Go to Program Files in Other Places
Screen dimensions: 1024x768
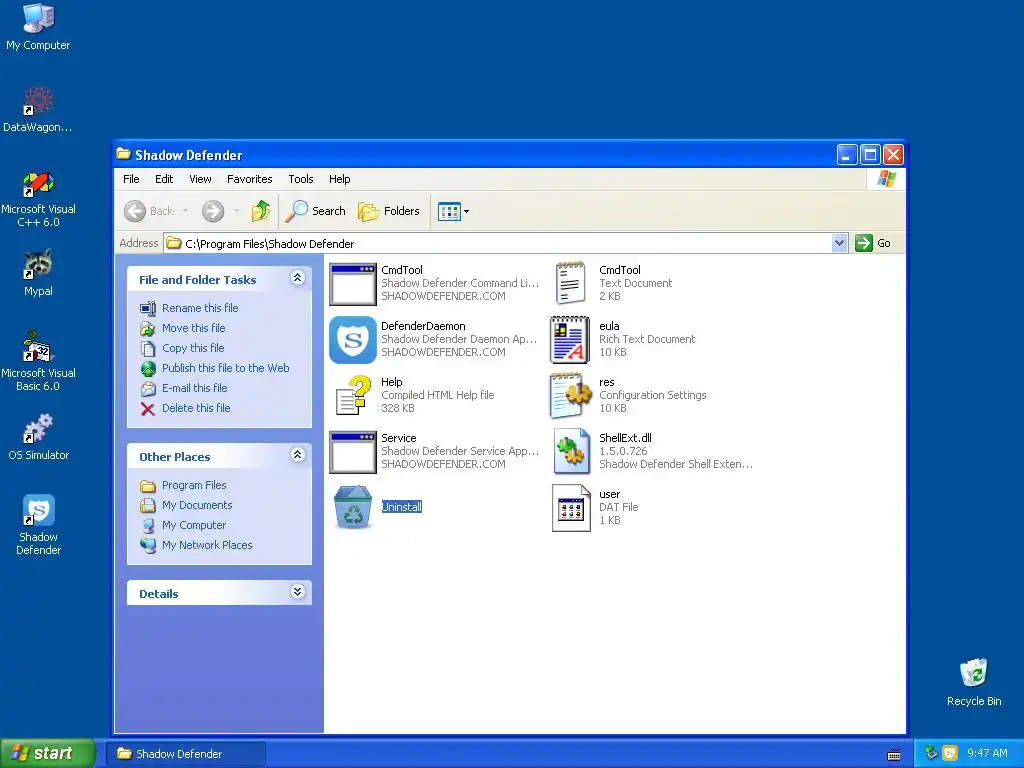pos(194,485)
